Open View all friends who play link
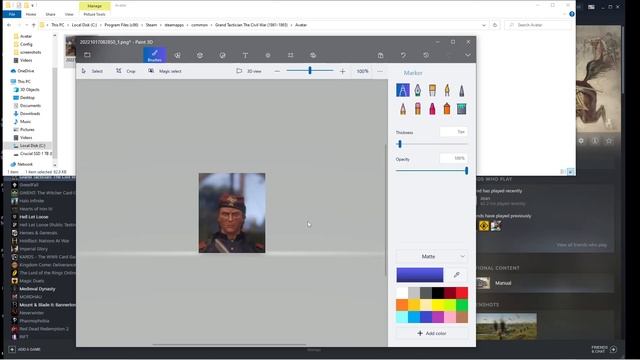The image size is (640, 360). 581,245
